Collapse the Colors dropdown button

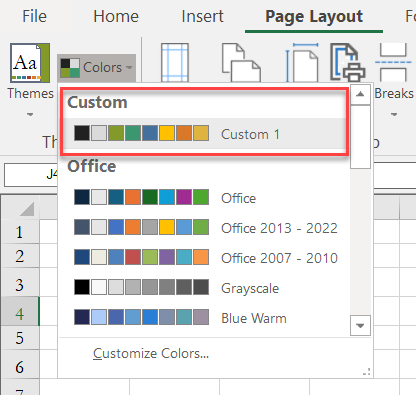point(96,68)
